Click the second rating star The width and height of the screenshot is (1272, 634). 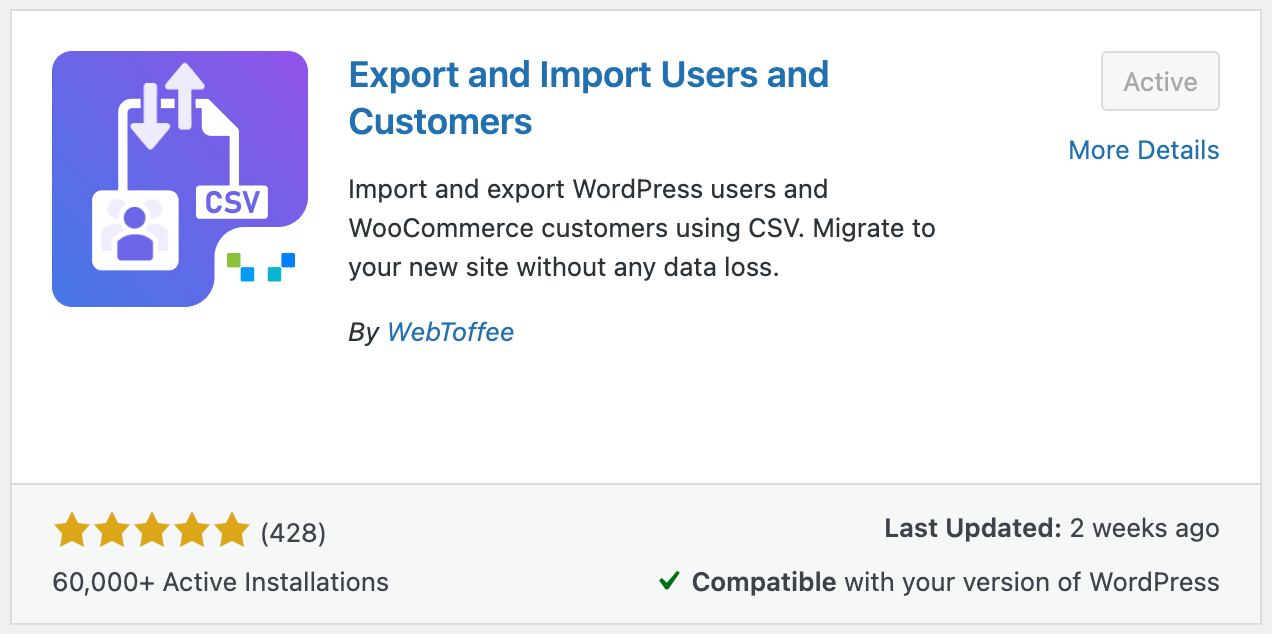[x=112, y=531]
